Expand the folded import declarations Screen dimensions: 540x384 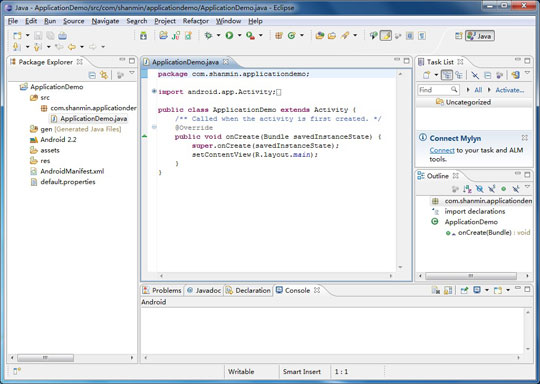[154, 92]
